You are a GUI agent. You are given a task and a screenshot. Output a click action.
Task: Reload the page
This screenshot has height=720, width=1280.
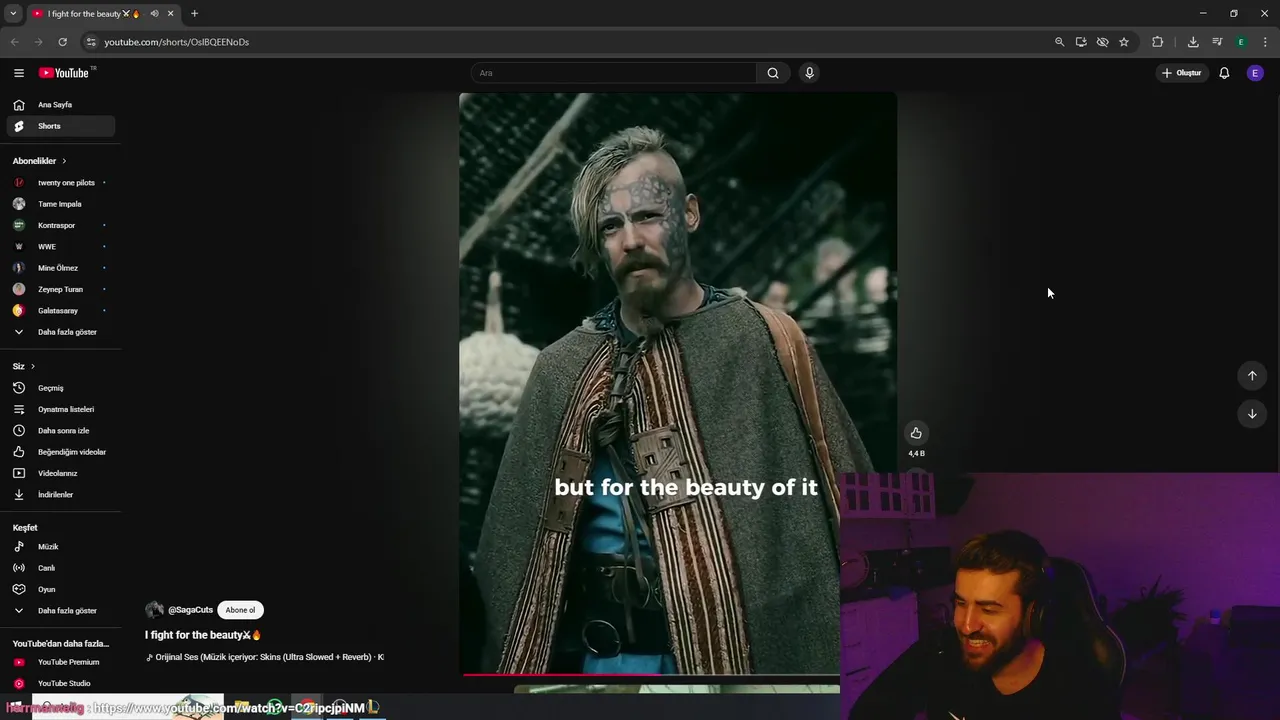coord(62,42)
